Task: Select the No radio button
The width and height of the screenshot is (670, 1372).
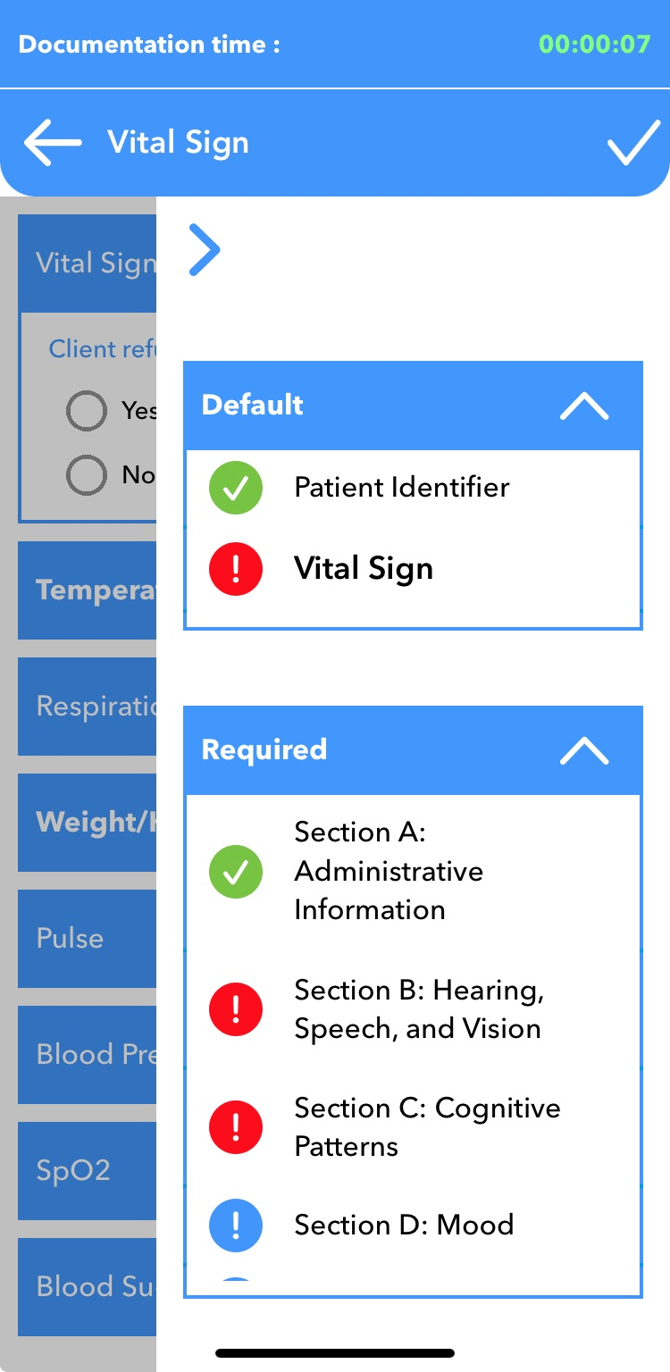Action: pos(87,475)
